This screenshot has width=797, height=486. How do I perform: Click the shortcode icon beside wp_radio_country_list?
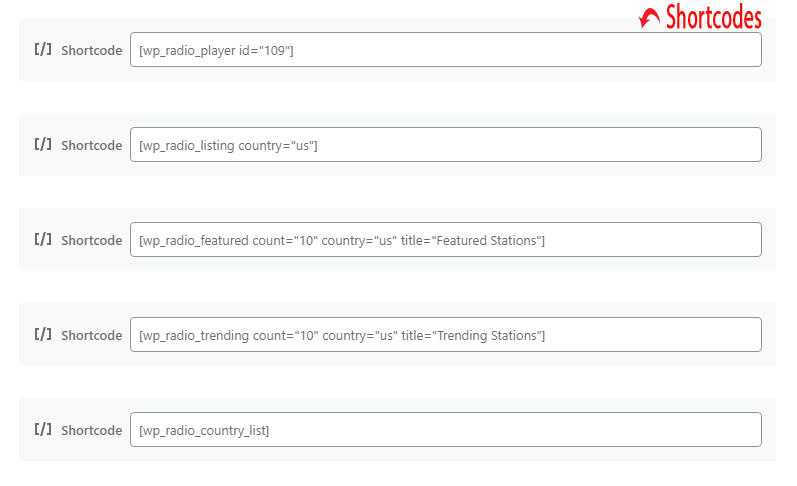[x=42, y=429]
